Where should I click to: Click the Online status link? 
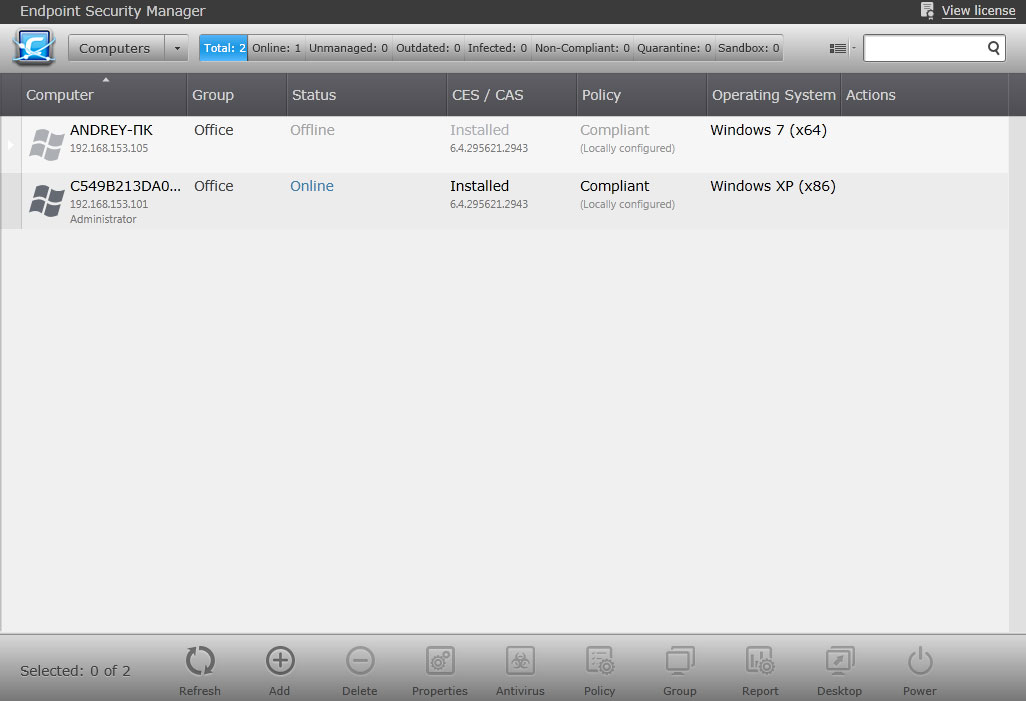click(x=311, y=186)
